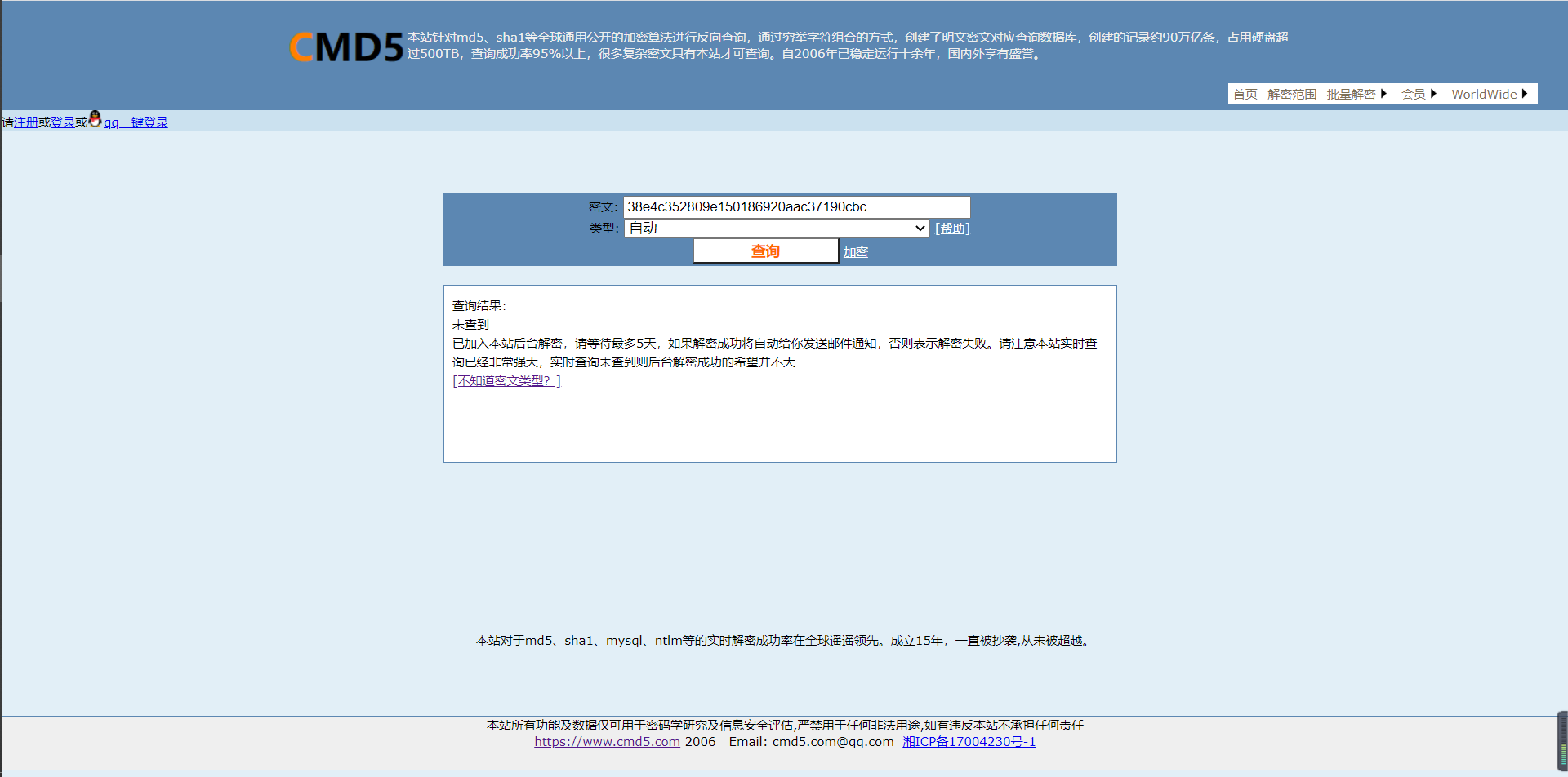Open the 湘ICP备17004230号-1 filing link
The width and height of the screenshot is (1568, 777).
(x=969, y=741)
